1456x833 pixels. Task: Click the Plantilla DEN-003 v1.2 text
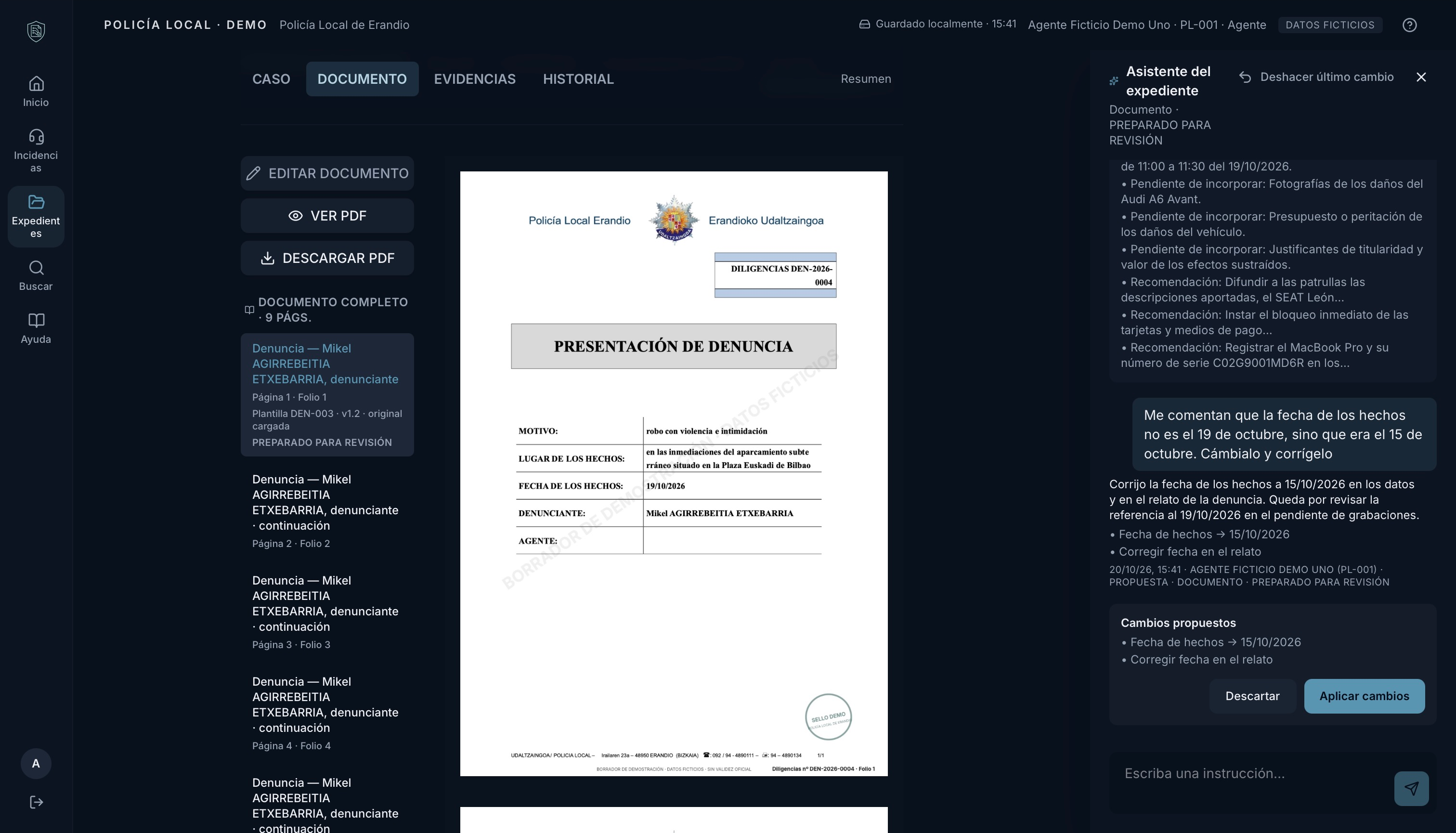click(327, 420)
